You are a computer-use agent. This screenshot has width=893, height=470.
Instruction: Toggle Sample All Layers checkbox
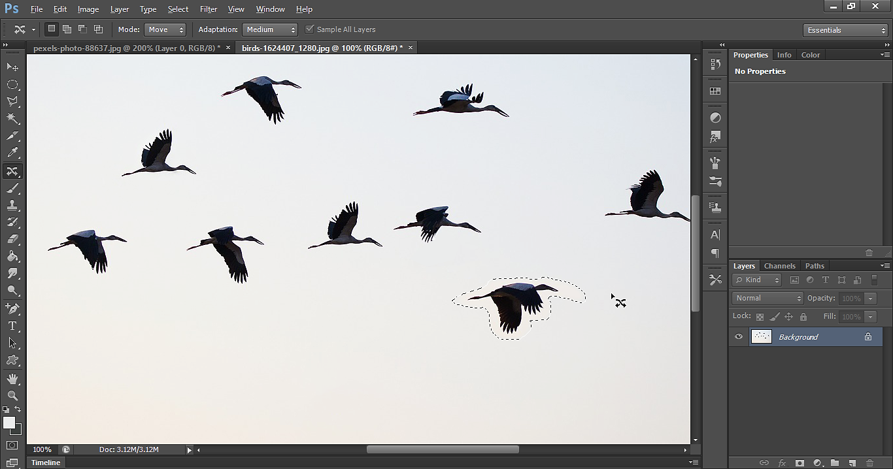pyautogui.click(x=310, y=29)
